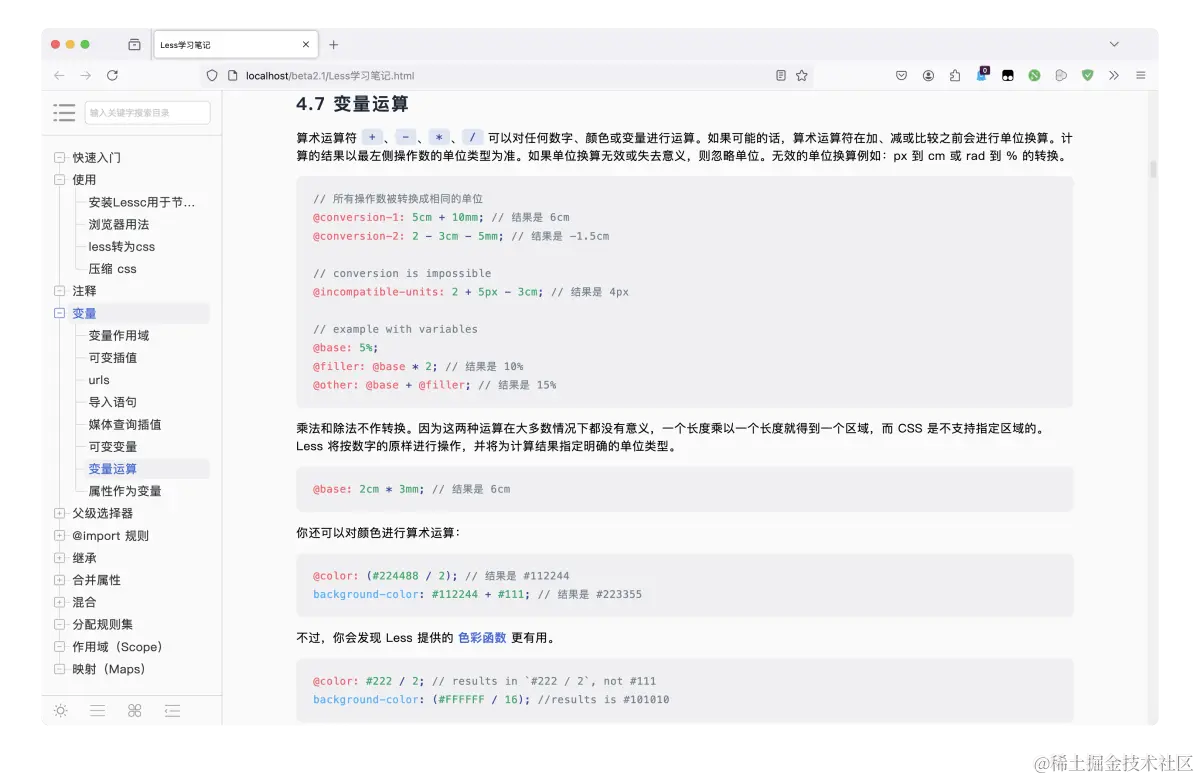Click the green shield privacy icon in the toolbar

(x=1087, y=75)
